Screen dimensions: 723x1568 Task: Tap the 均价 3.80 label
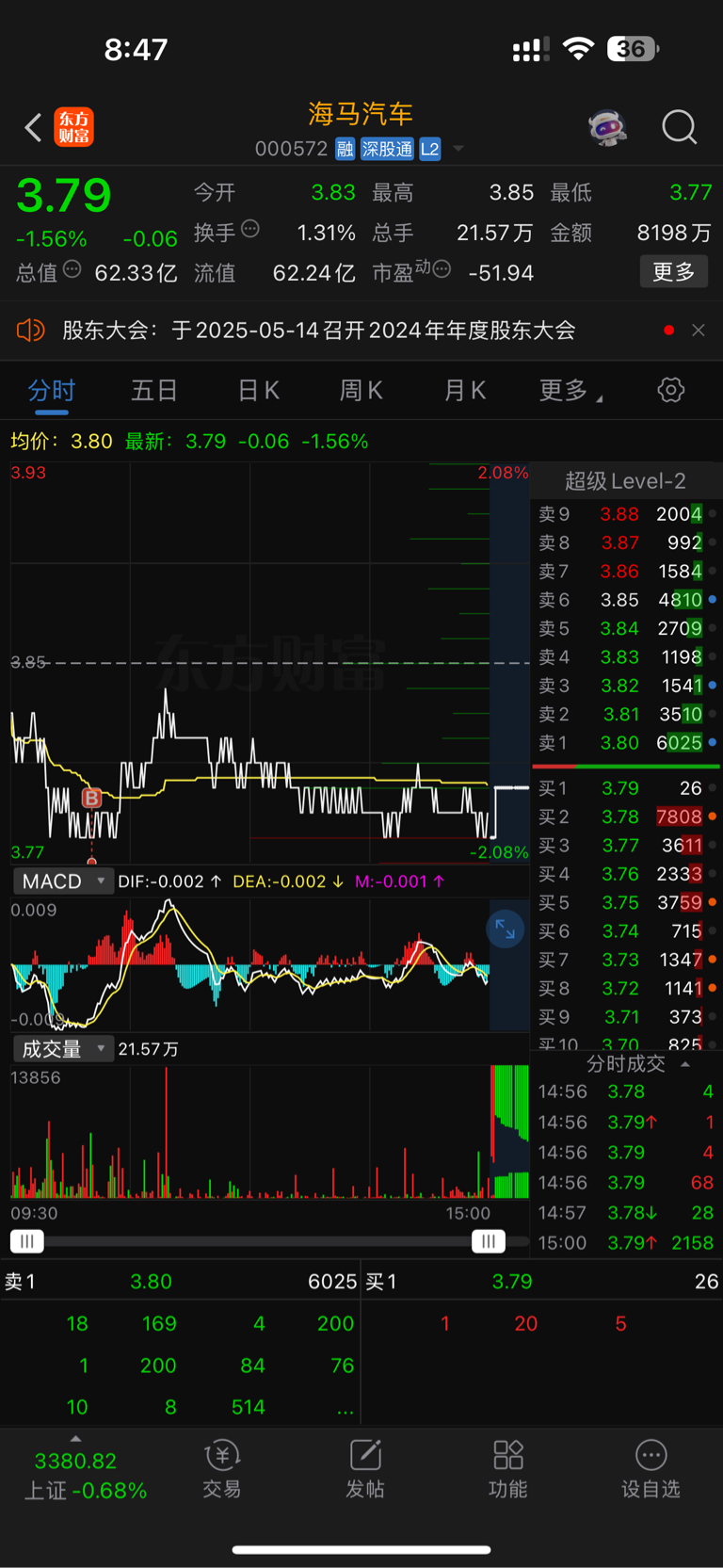(61, 441)
